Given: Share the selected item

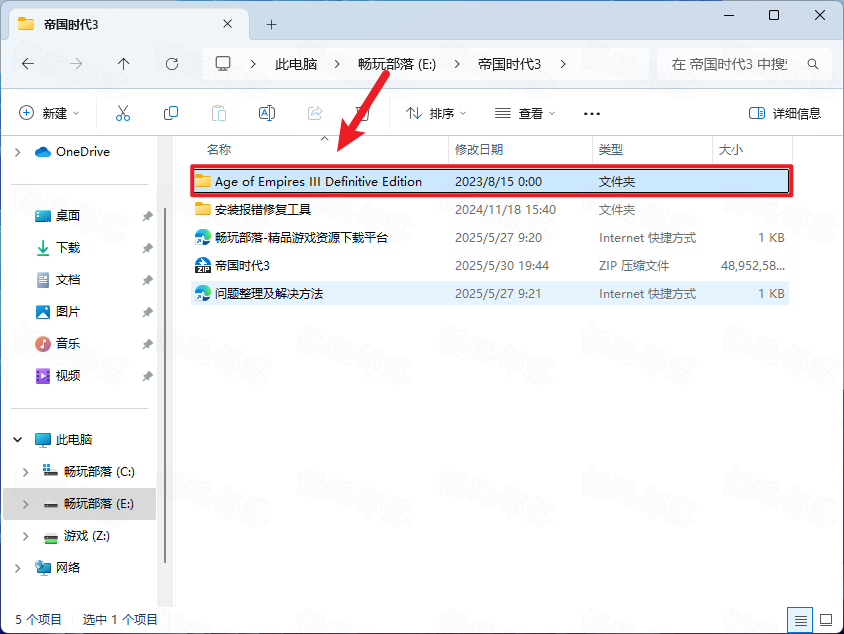Looking at the screenshot, I should 315,113.
